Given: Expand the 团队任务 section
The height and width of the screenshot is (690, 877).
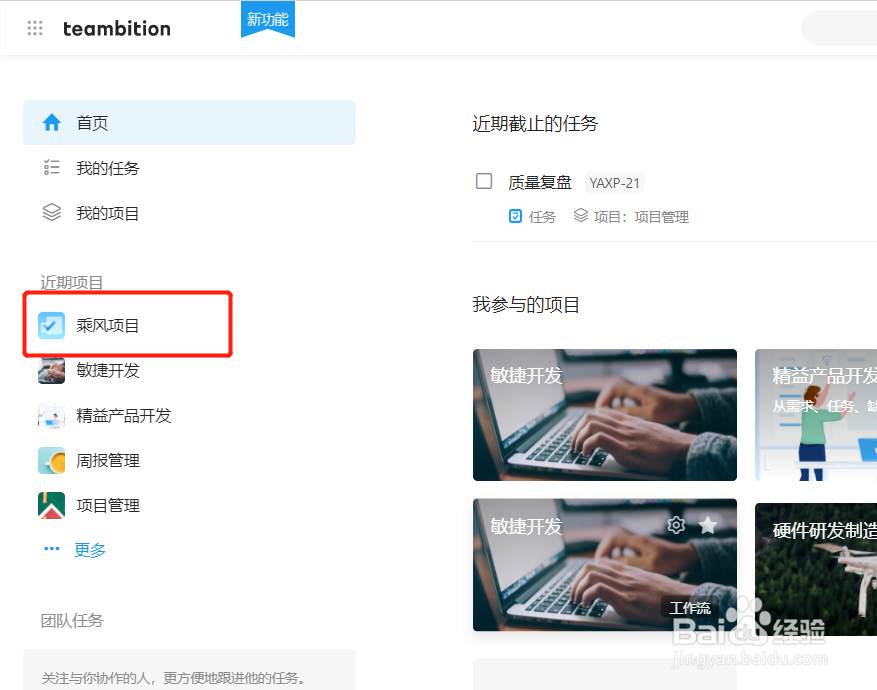Looking at the screenshot, I should (71, 620).
